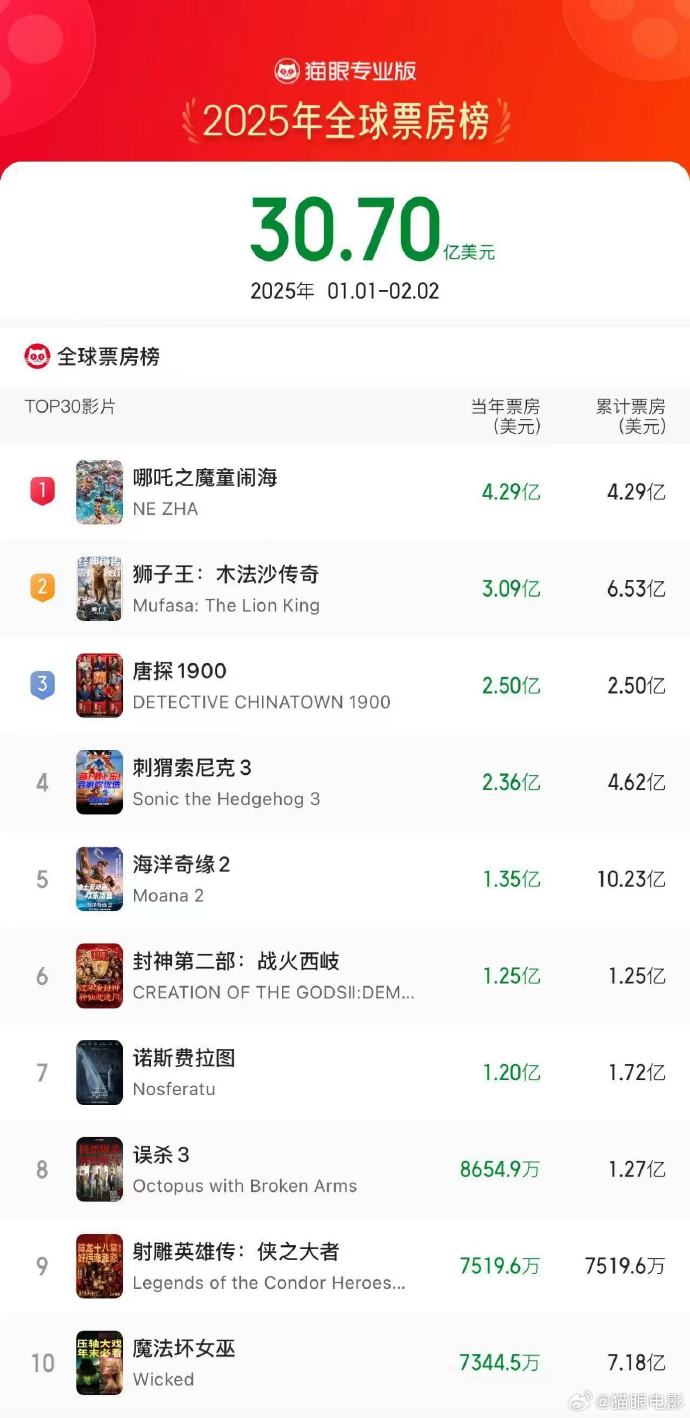This screenshot has width=690, height=1418.
Task: Select the 当年票房 column header
Action: pyautogui.click(x=506, y=415)
